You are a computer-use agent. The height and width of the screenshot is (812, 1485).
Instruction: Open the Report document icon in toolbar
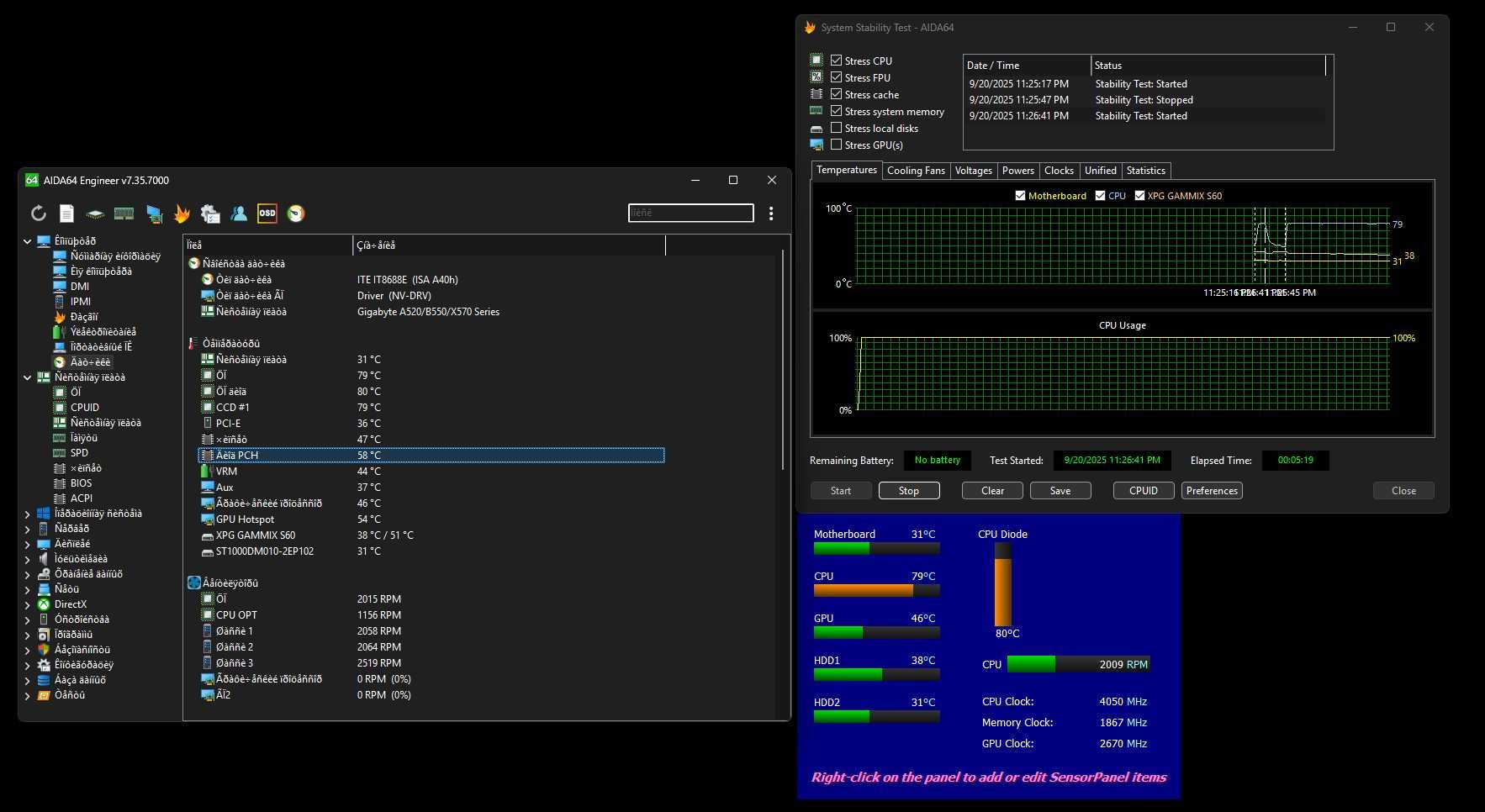coord(67,214)
